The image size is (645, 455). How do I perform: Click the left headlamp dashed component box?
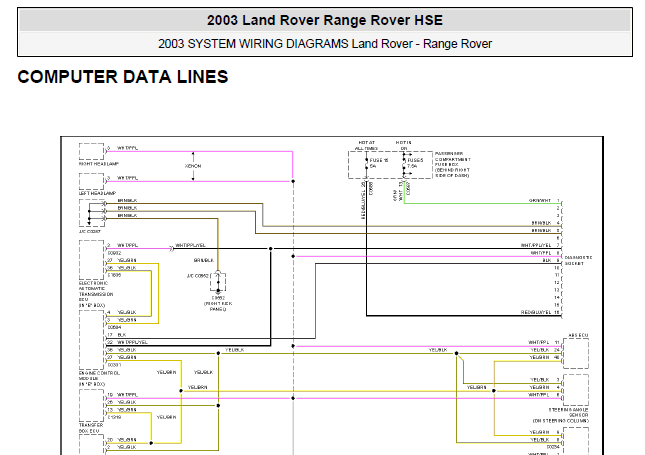(x=91, y=181)
